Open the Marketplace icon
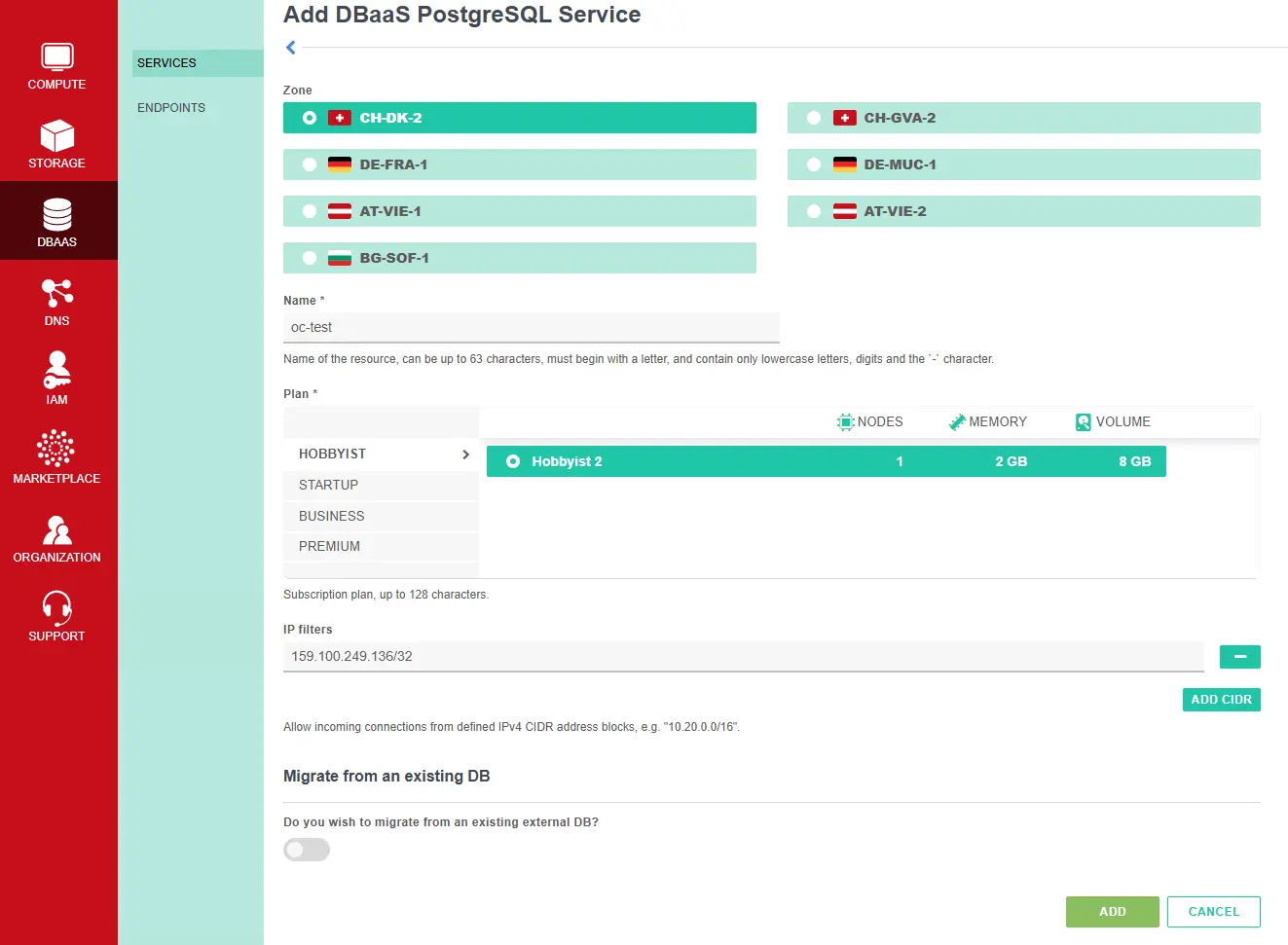 pos(55,449)
